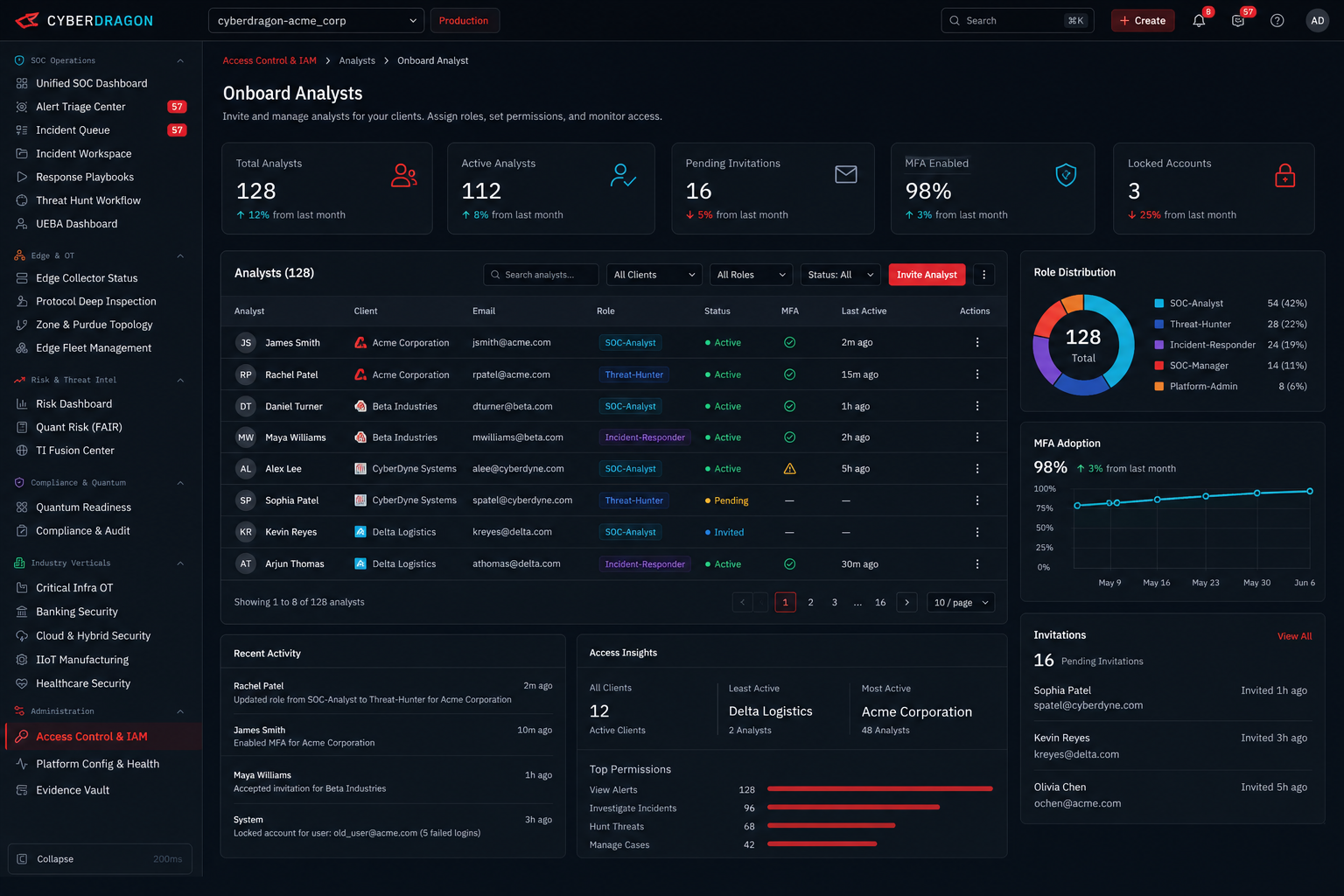Collapse the SOC Operations sidebar section
Screen dimensions: 1344x896
180,60
